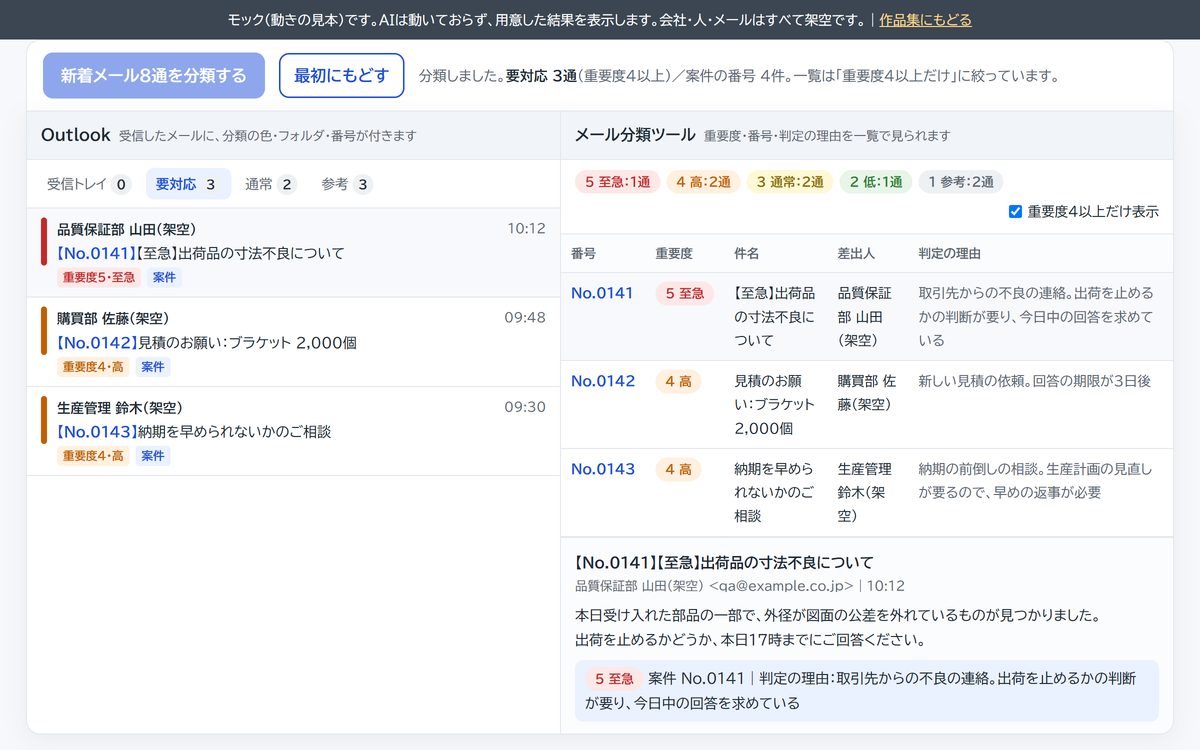
Task: Open the mail from 購買部 佐藤
Action: pos(293,342)
